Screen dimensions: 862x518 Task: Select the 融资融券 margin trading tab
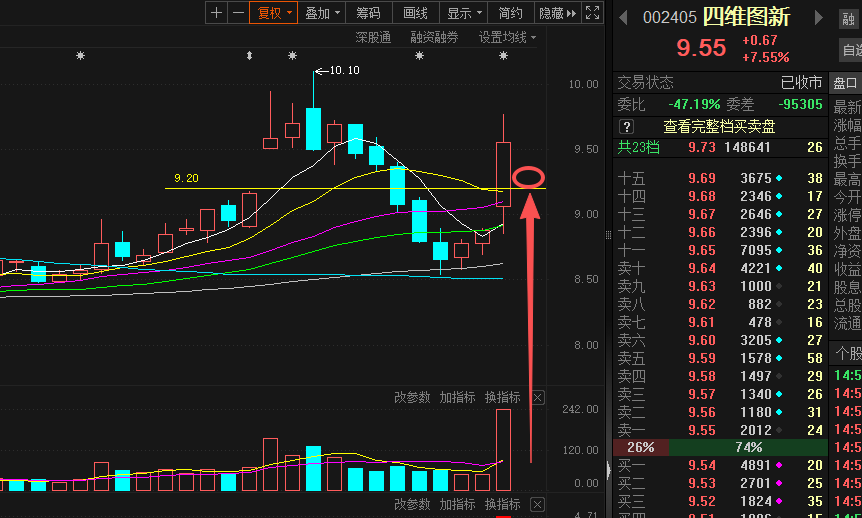434,37
